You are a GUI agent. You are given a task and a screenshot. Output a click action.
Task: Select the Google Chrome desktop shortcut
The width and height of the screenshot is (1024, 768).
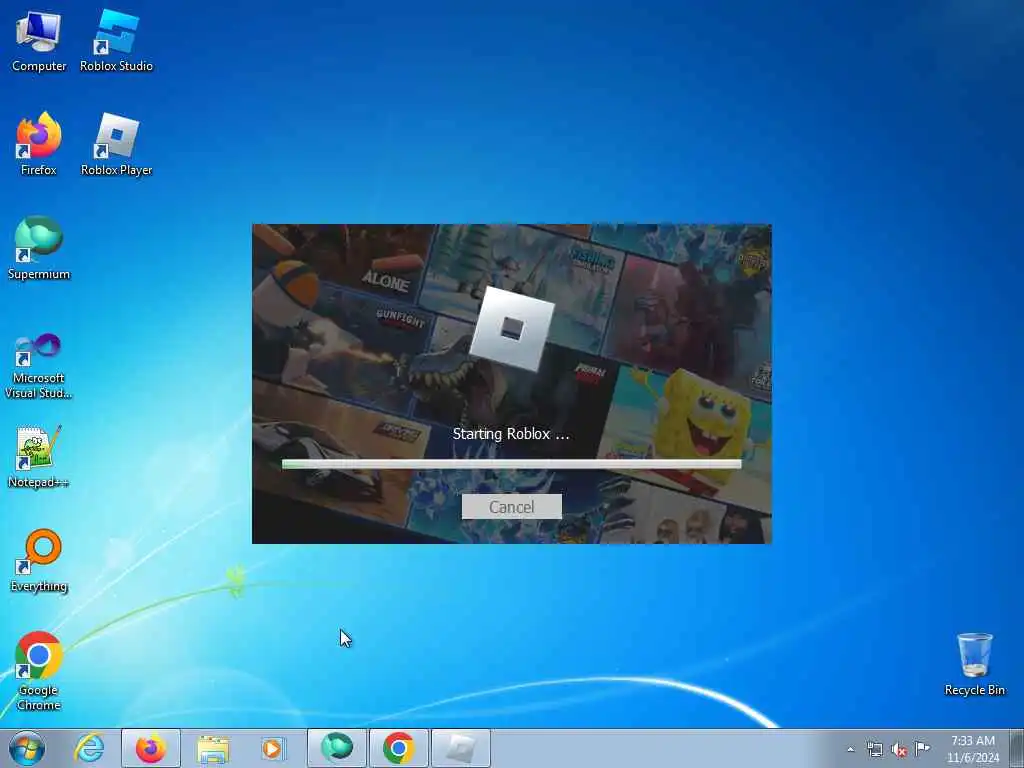[x=39, y=671]
